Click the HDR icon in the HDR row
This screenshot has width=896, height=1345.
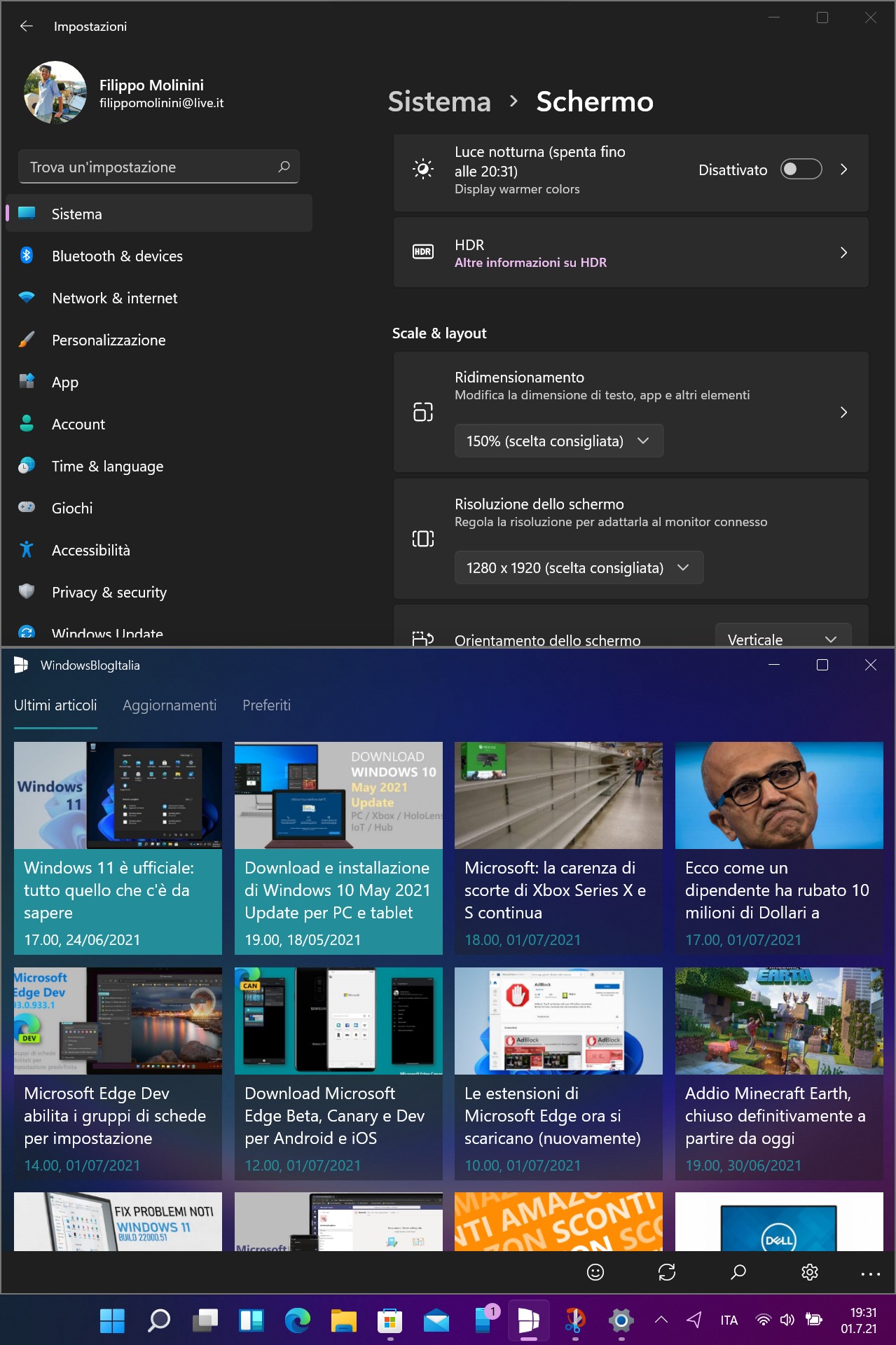pyautogui.click(x=423, y=252)
